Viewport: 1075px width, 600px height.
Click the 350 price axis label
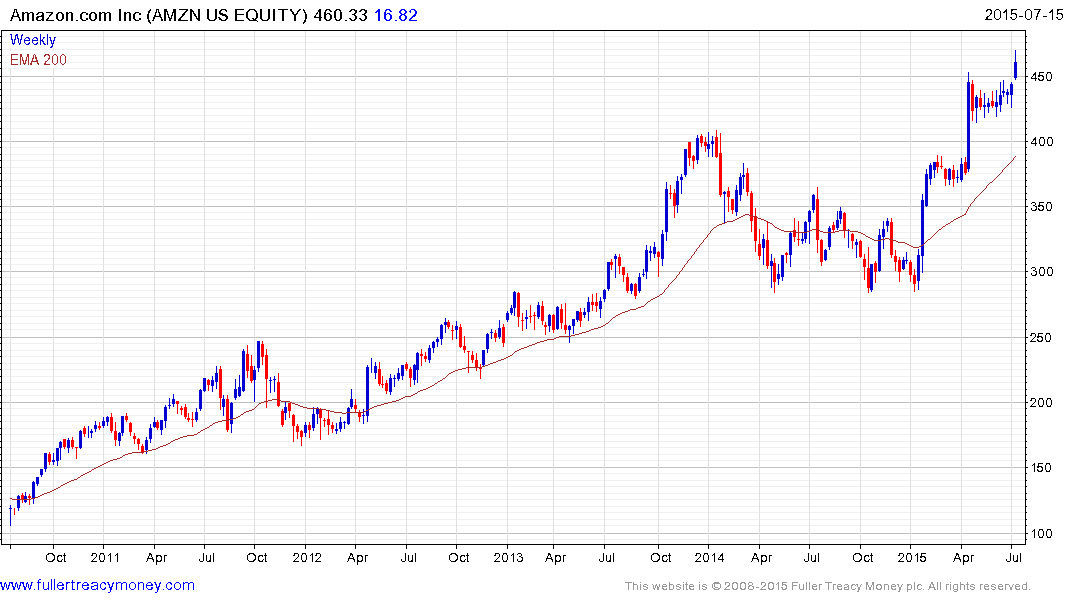[1041, 207]
